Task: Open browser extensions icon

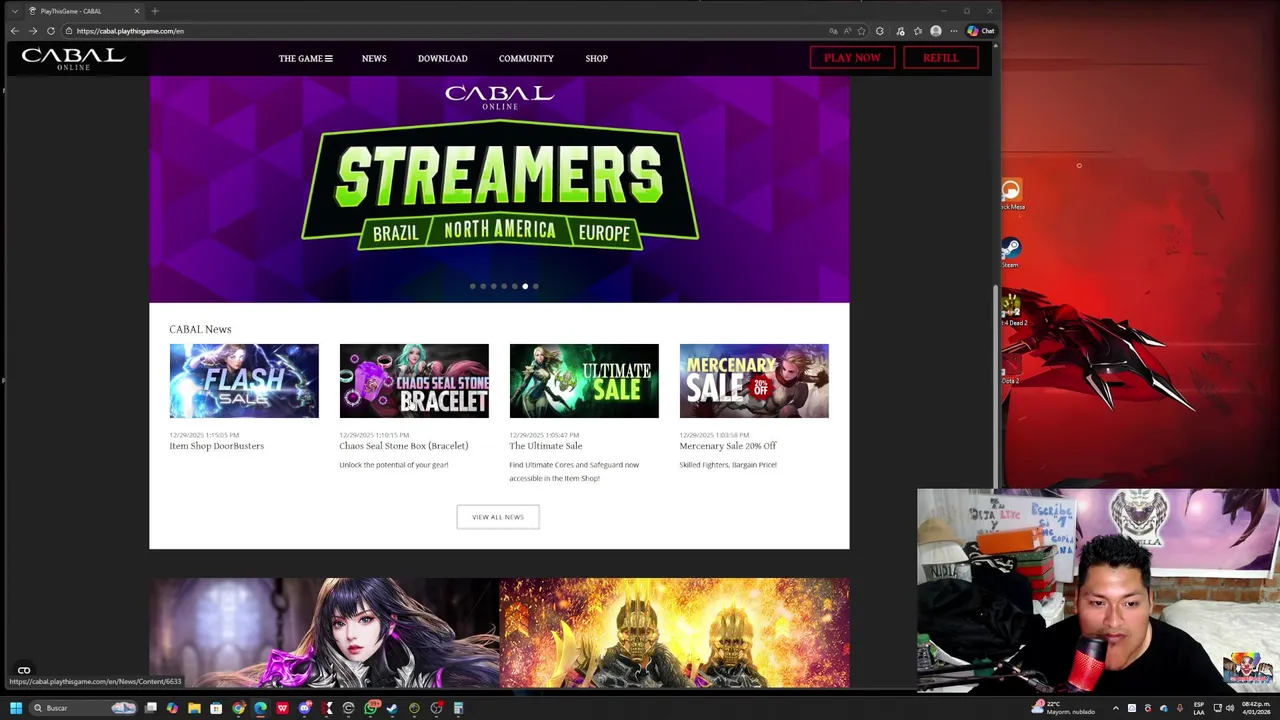Action: click(880, 31)
